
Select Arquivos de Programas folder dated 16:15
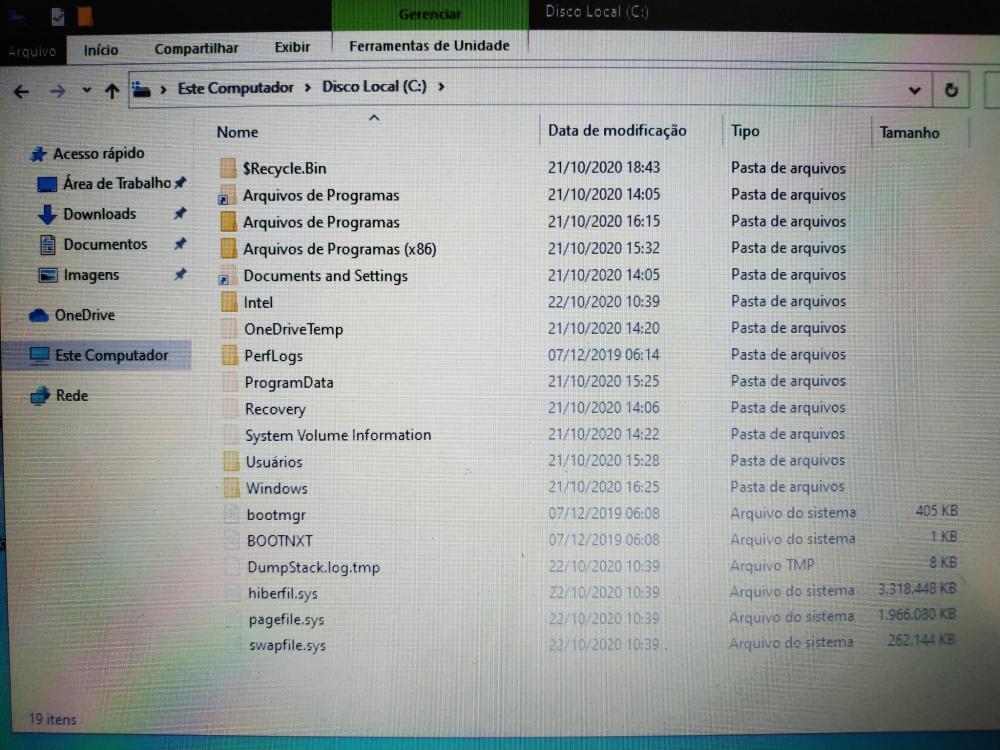(x=321, y=222)
